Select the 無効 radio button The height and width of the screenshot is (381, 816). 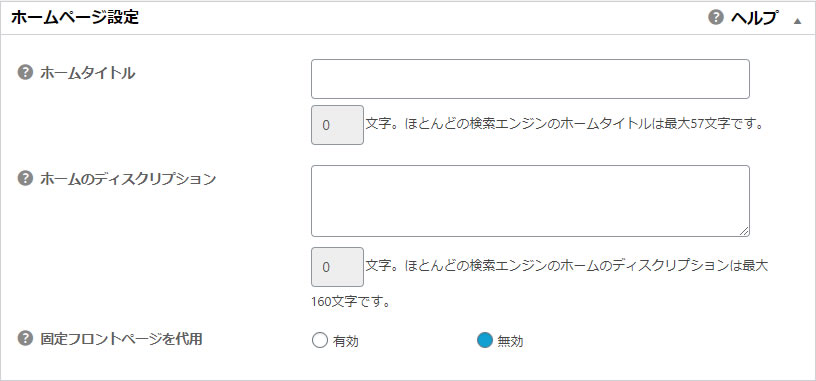484,341
